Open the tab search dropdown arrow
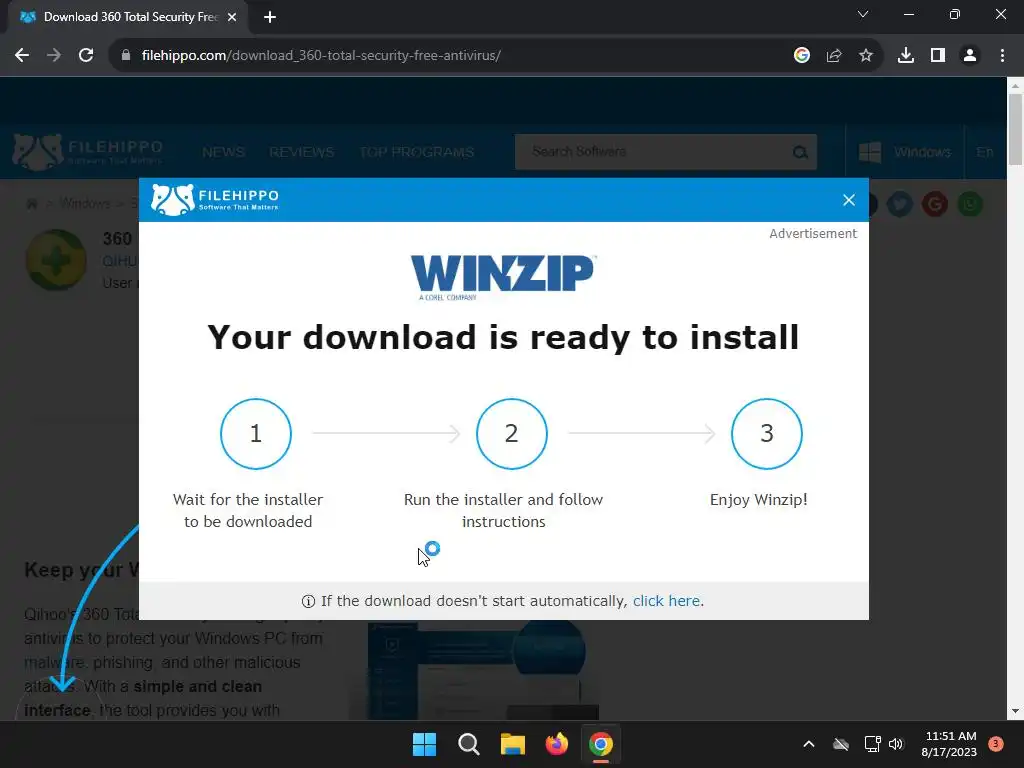The height and width of the screenshot is (768, 1024). click(x=863, y=14)
